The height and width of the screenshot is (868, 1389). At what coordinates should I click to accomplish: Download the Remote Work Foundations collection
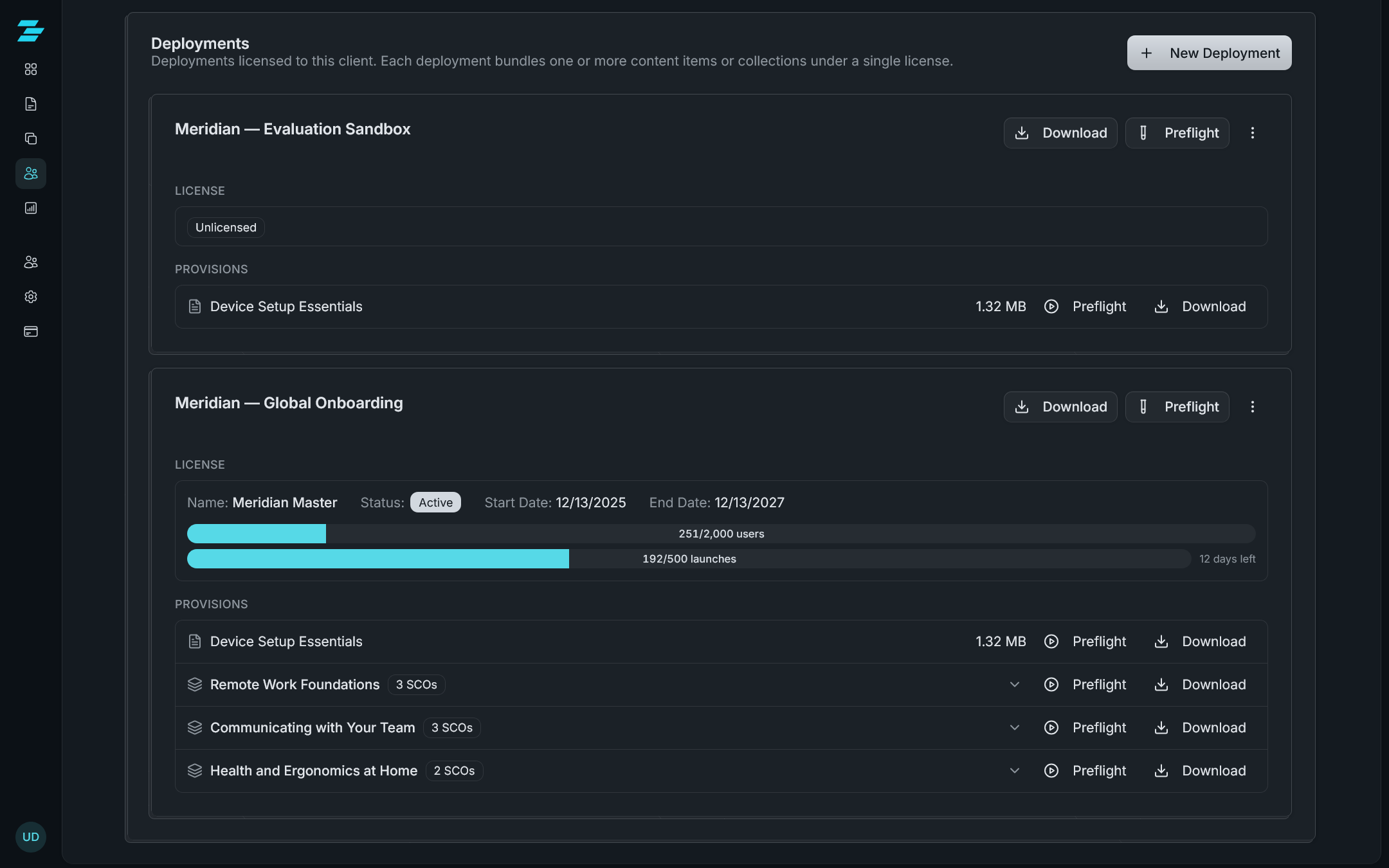(1200, 685)
